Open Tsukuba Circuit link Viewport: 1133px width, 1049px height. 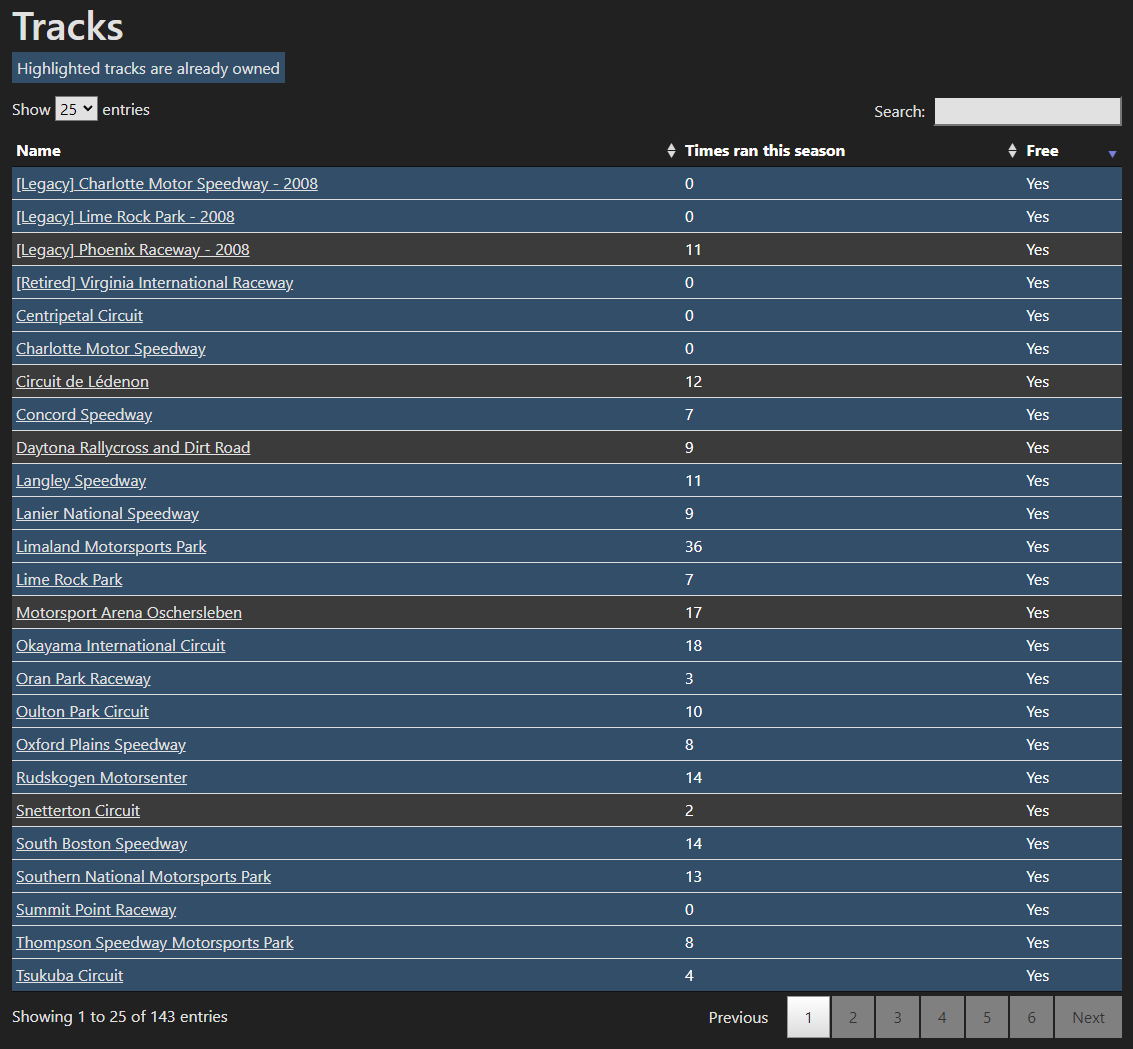coord(69,975)
